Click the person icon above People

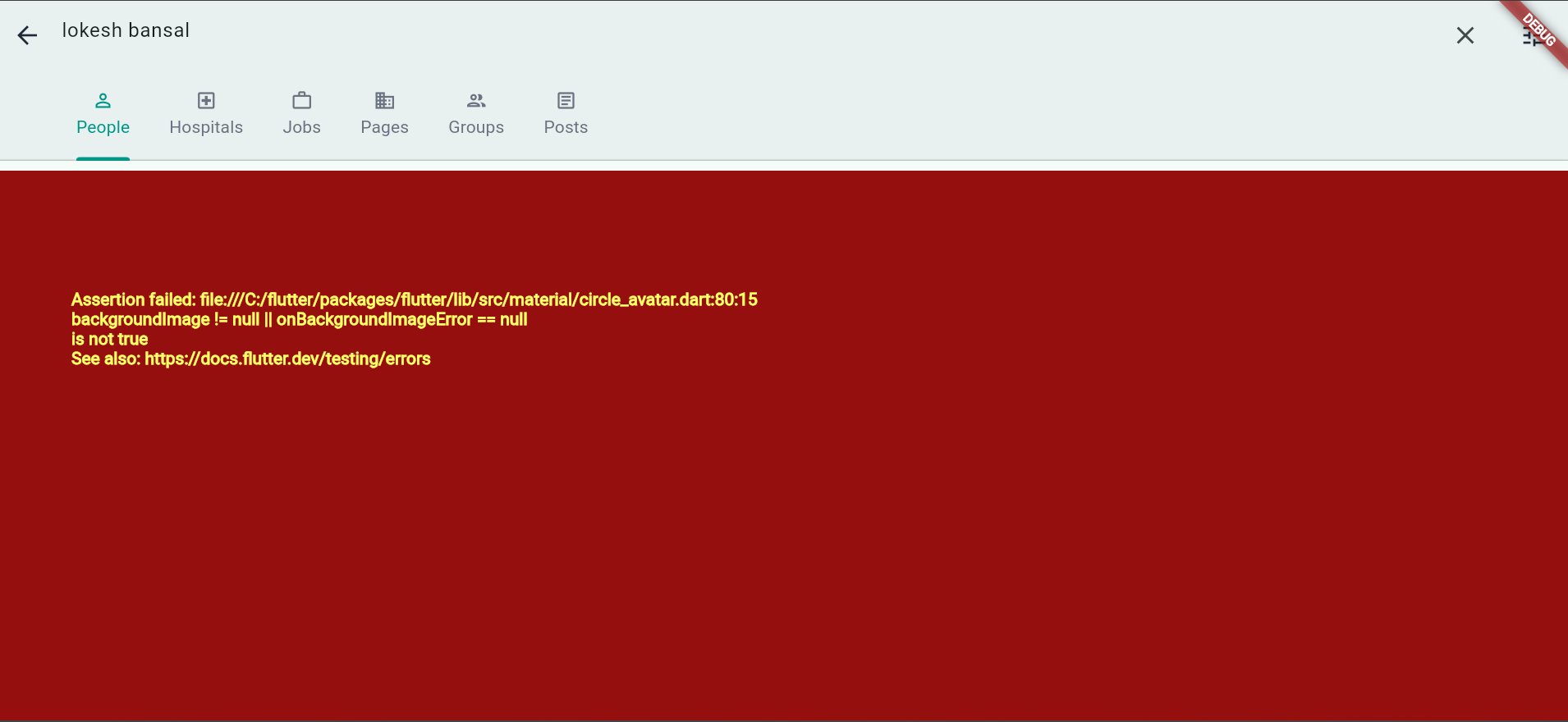(x=103, y=101)
